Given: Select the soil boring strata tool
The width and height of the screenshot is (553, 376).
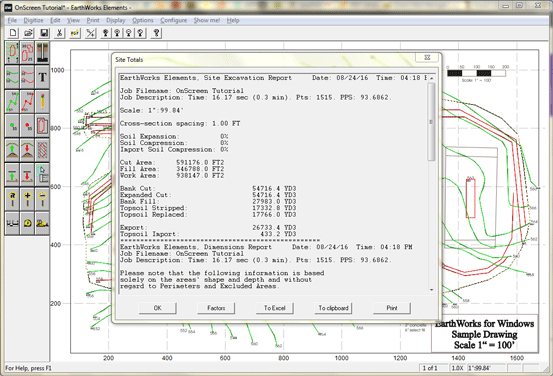Looking at the screenshot, I should point(42,53).
